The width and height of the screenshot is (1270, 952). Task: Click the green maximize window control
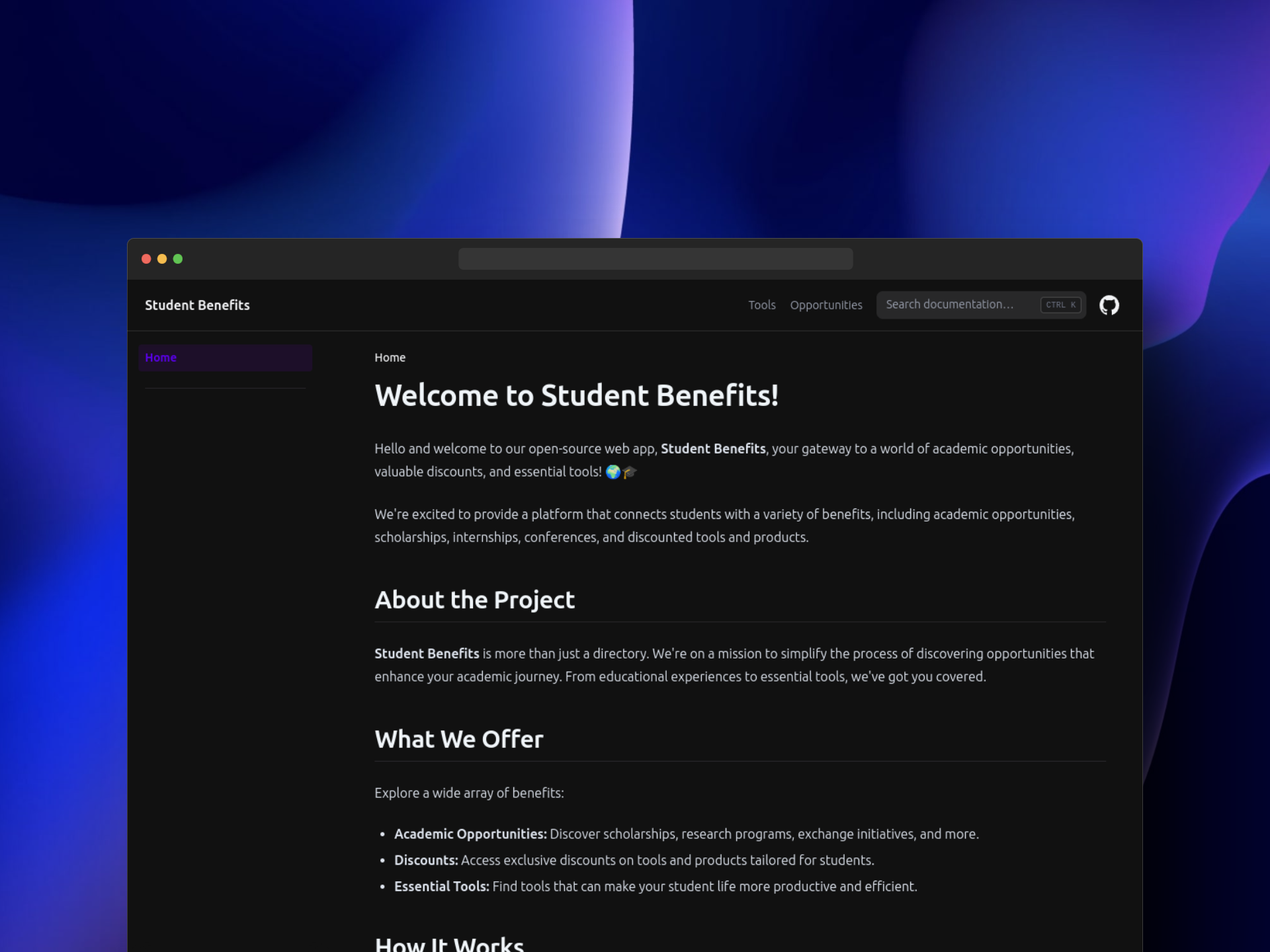[x=177, y=259]
